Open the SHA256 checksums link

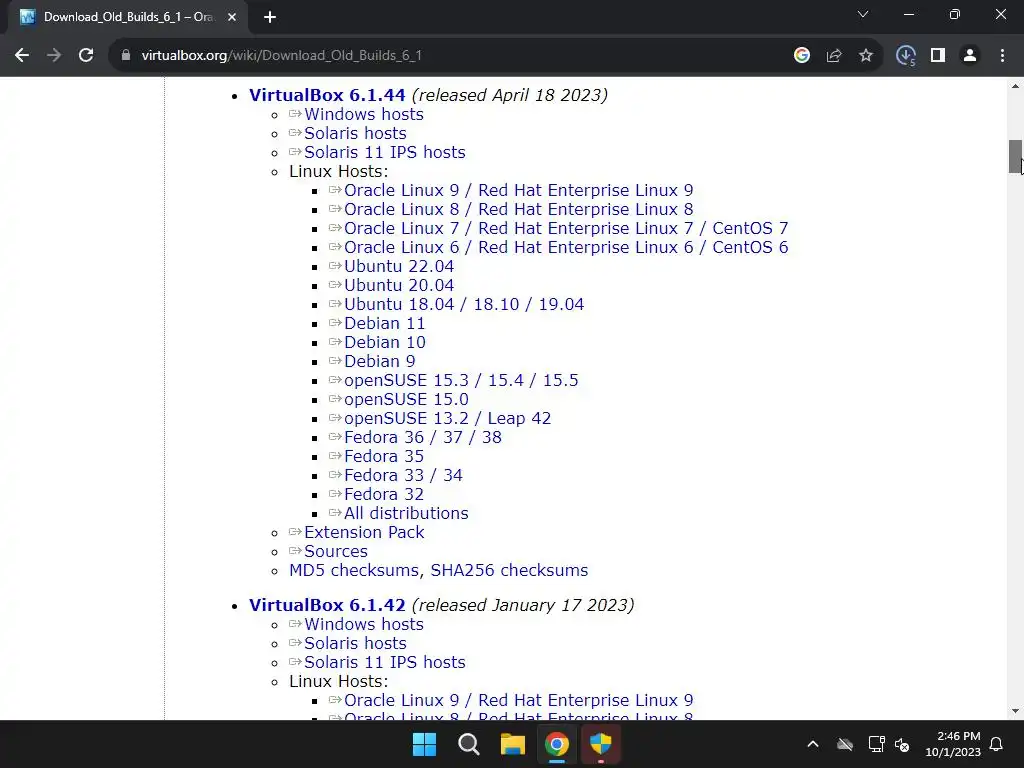509,570
